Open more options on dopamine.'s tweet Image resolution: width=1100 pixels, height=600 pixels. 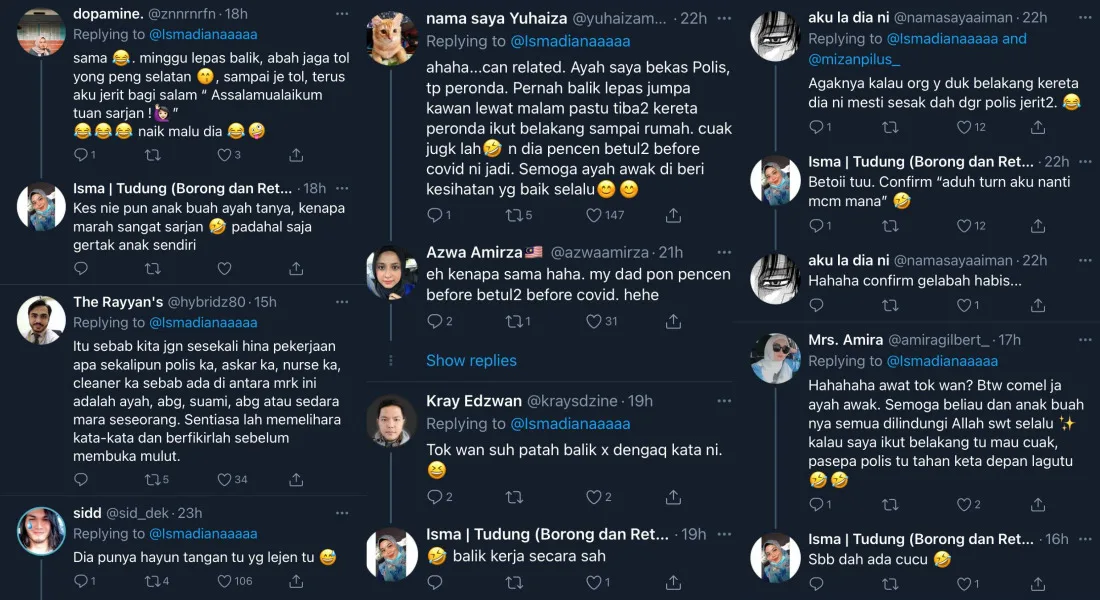click(x=342, y=15)
